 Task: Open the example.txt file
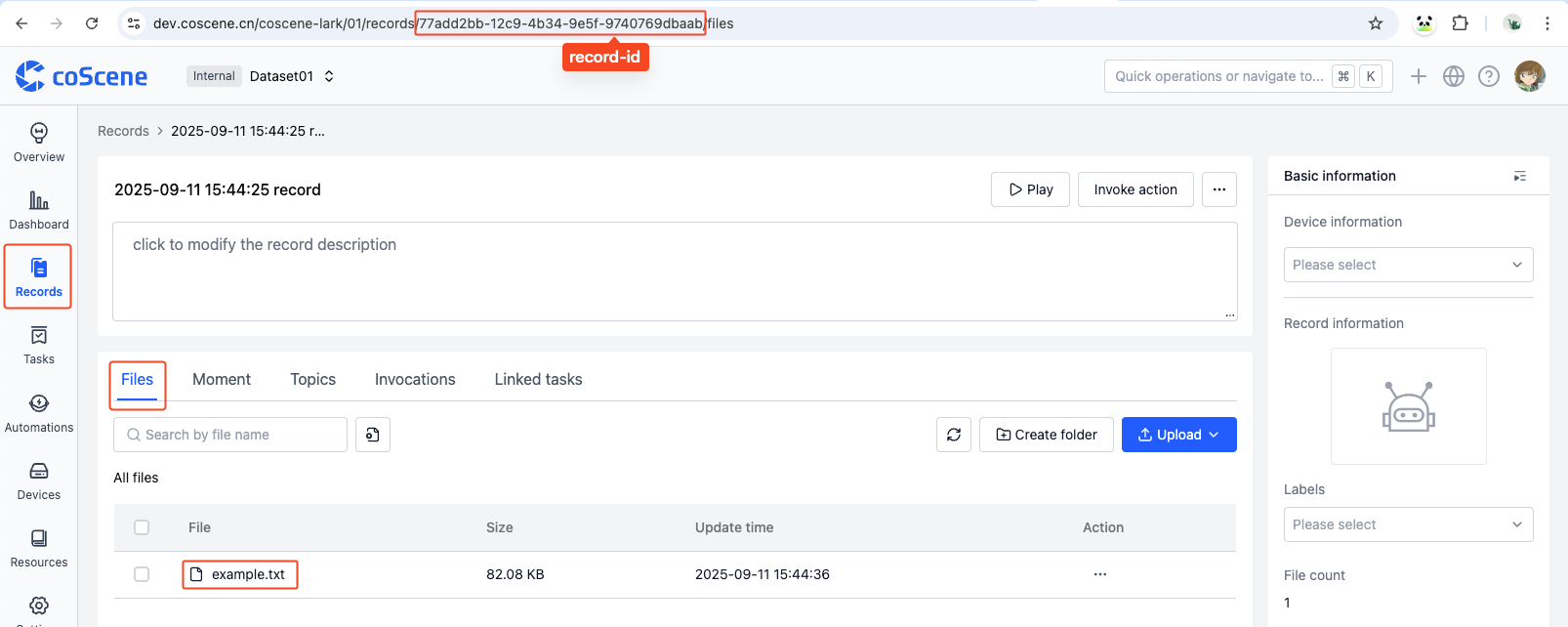(x=248, y=574)
